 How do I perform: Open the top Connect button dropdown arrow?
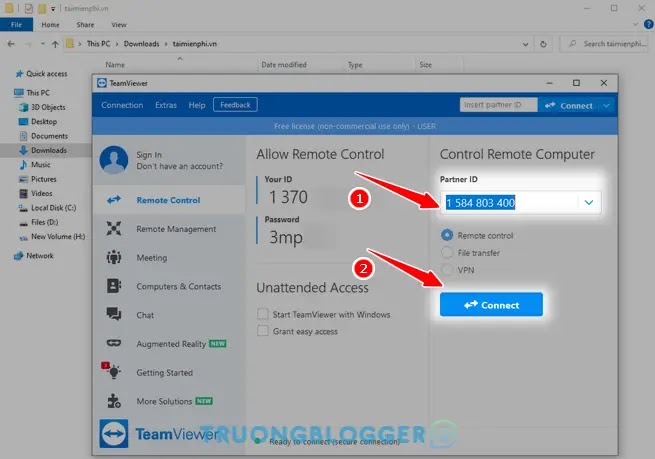(606, 105)
